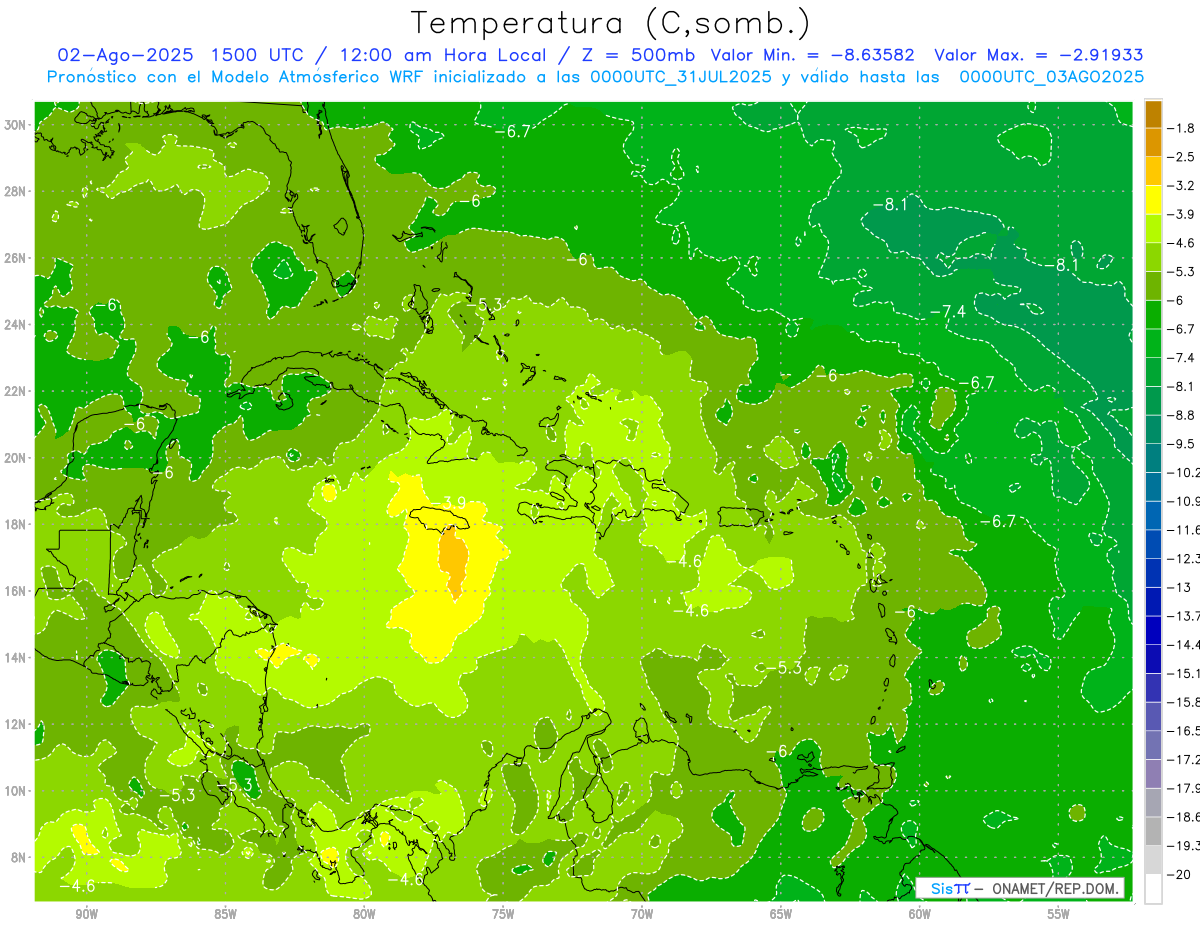Click the '70W' longitude axis label
This screenshot has height=927, width=1200.
(642, 914)
